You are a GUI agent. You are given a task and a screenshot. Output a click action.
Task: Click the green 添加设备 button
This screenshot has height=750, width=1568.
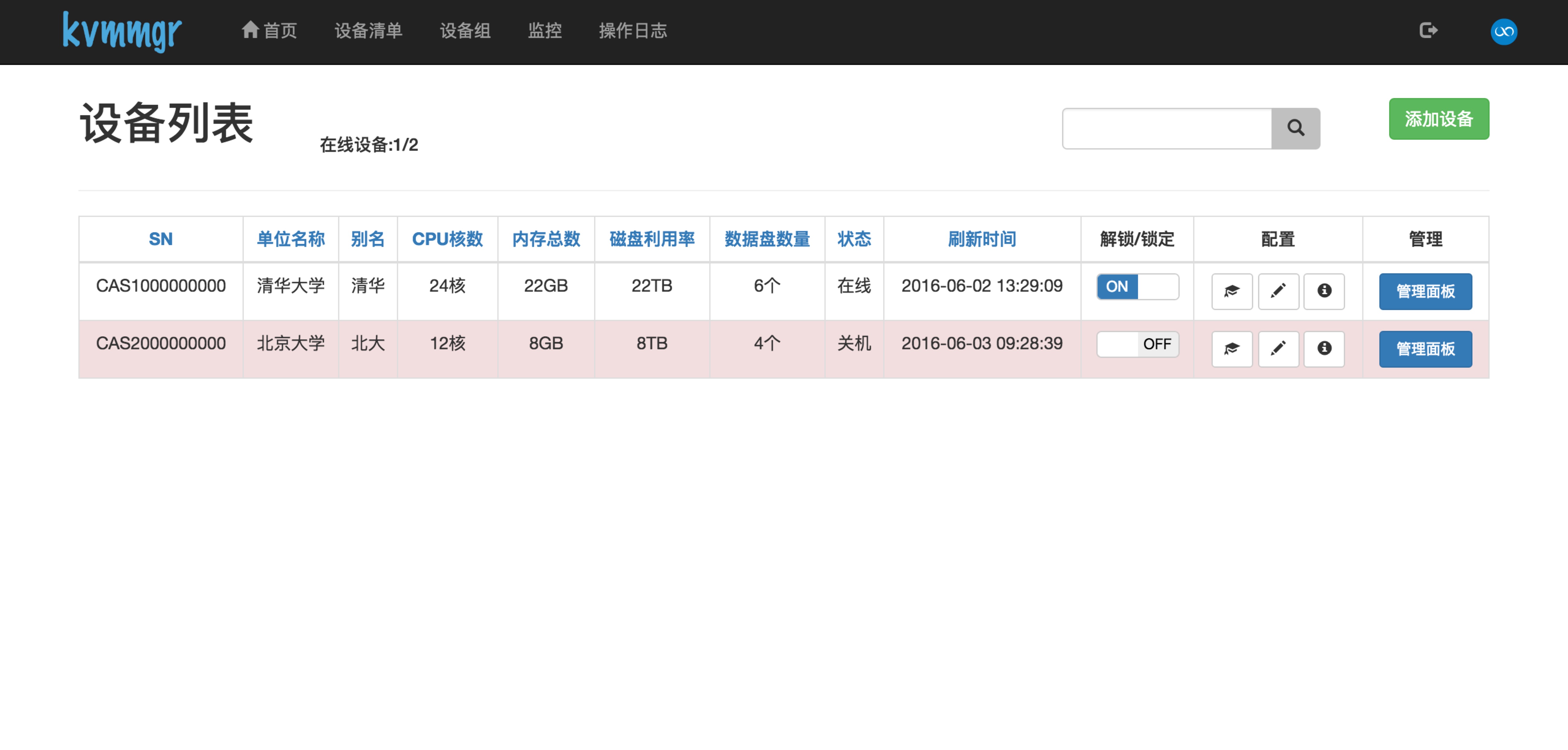point(1438,119)
